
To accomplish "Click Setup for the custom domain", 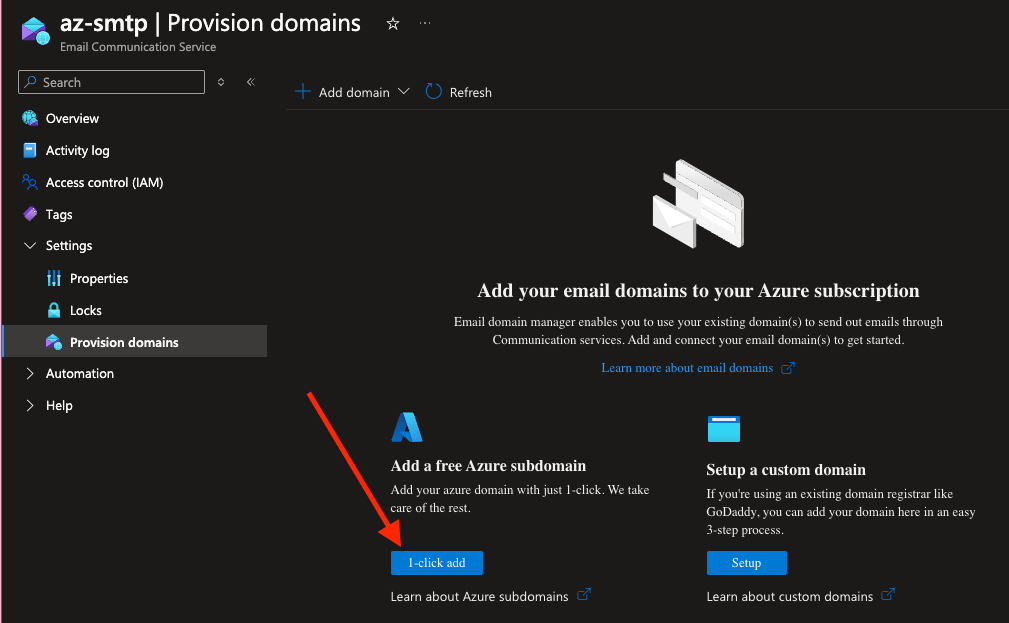I will point(746,562).
